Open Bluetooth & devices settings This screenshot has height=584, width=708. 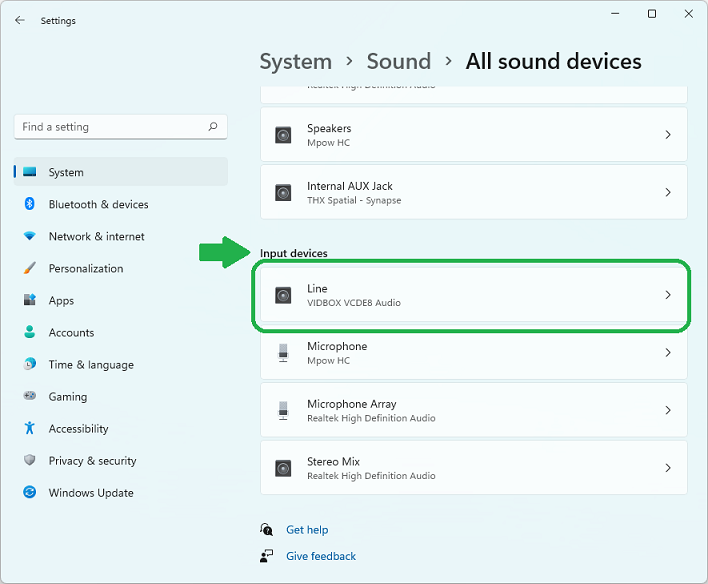click(x=121, y=204)
